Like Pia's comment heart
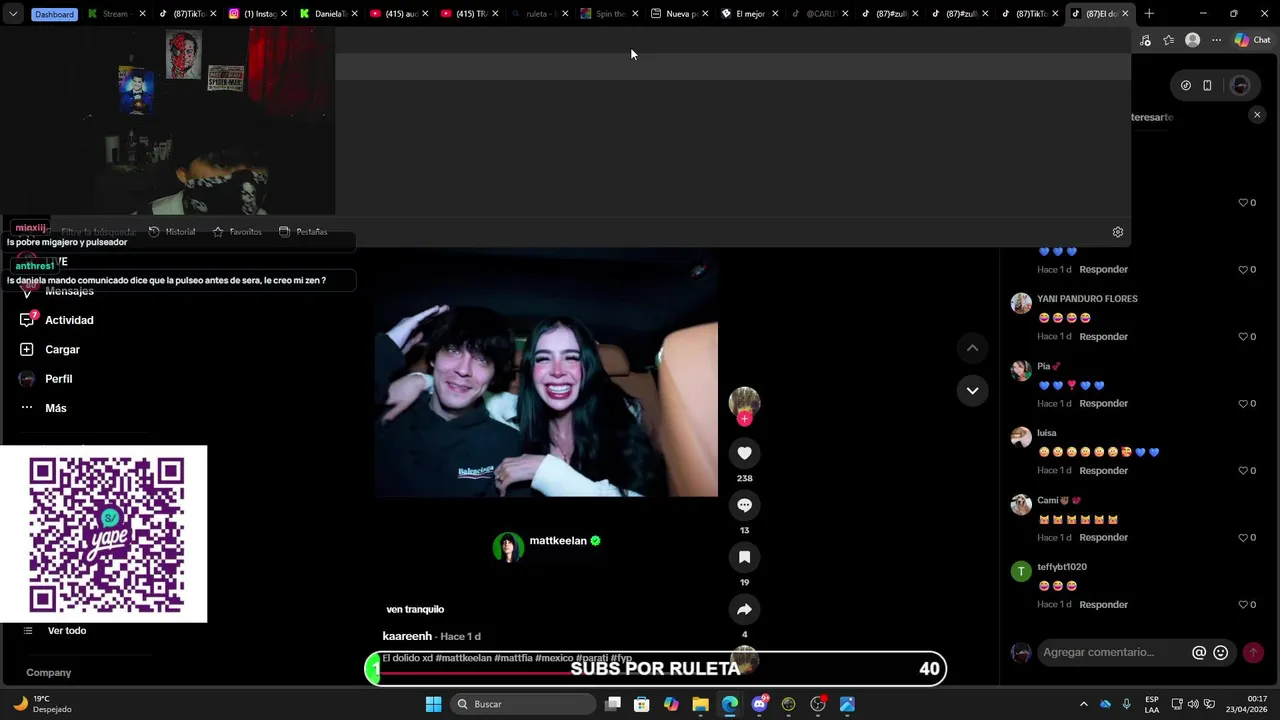 click(1243, 404)
